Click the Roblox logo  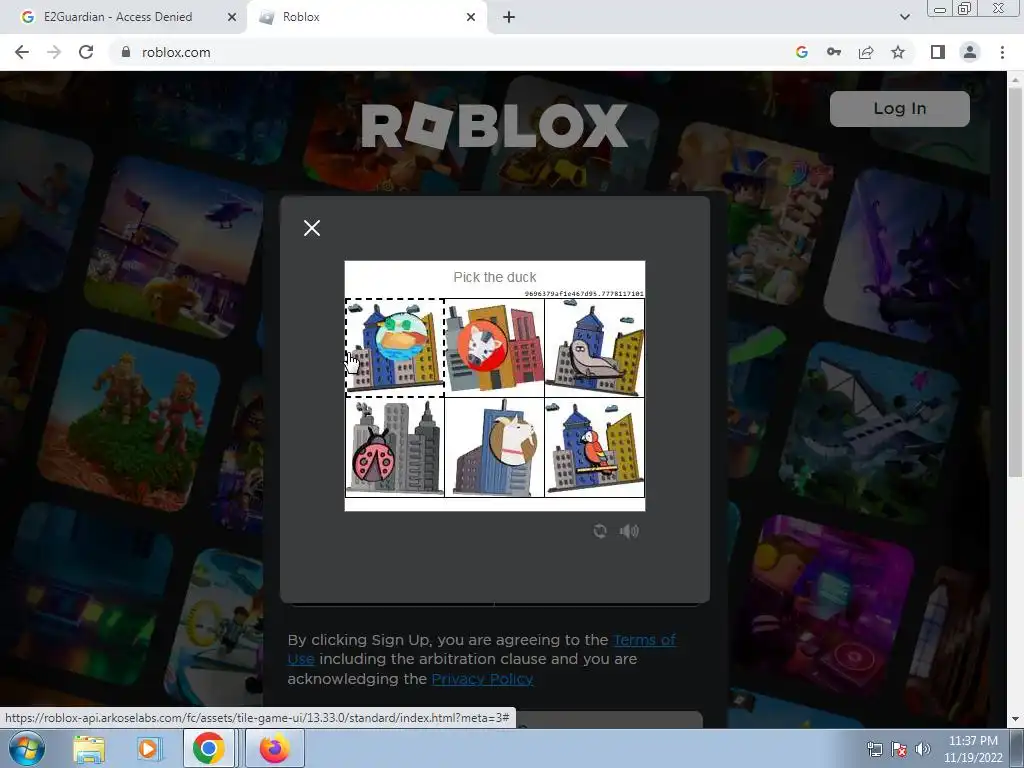pyautogui.click(x=494, y=125)
